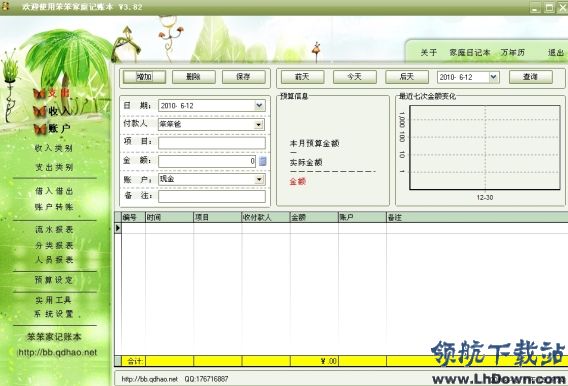
Task: Click 退出 (Exit) in top menu
Action: point(556,53)
